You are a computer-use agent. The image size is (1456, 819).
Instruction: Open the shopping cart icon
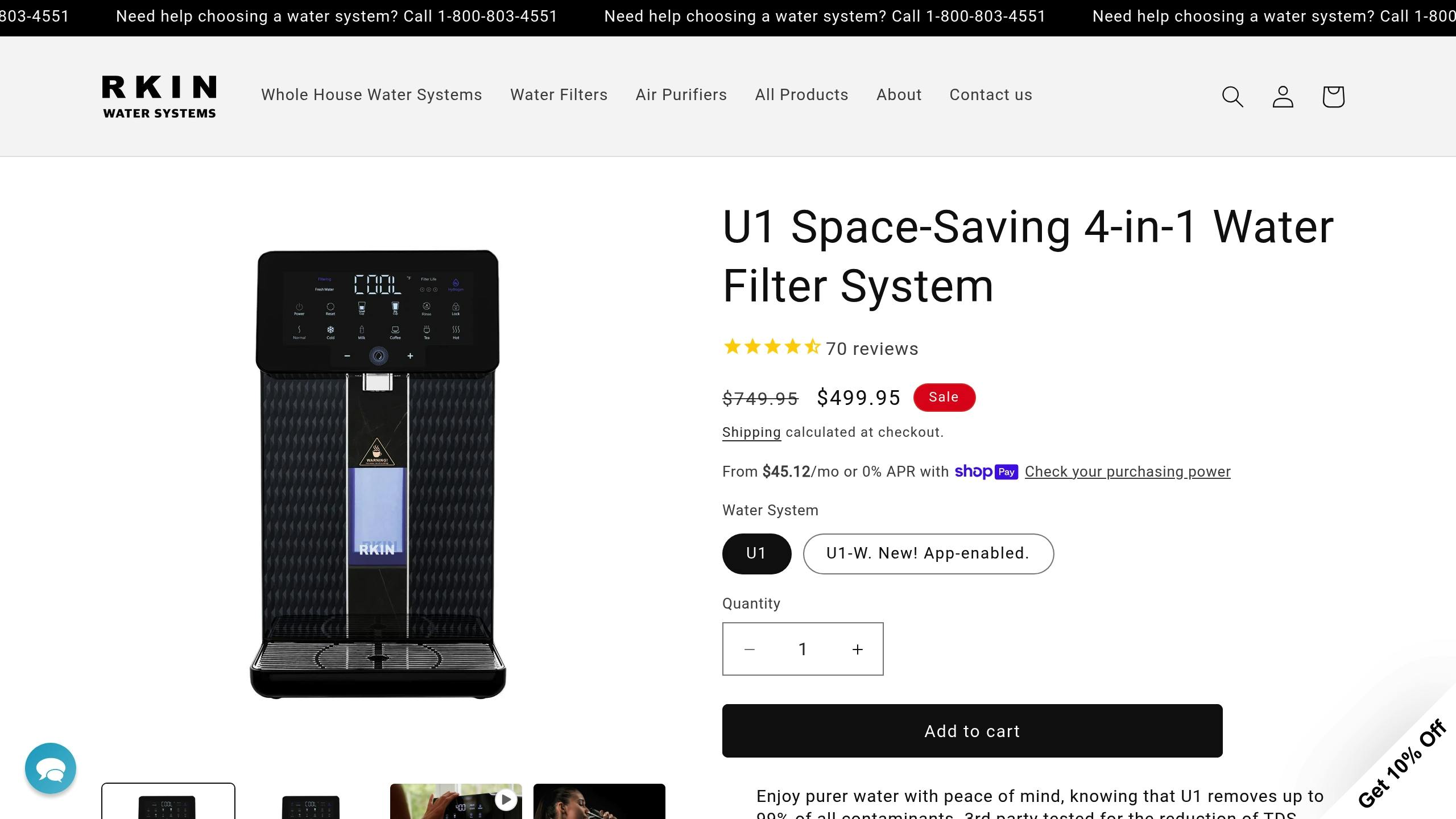click(x=1333, y=96)
